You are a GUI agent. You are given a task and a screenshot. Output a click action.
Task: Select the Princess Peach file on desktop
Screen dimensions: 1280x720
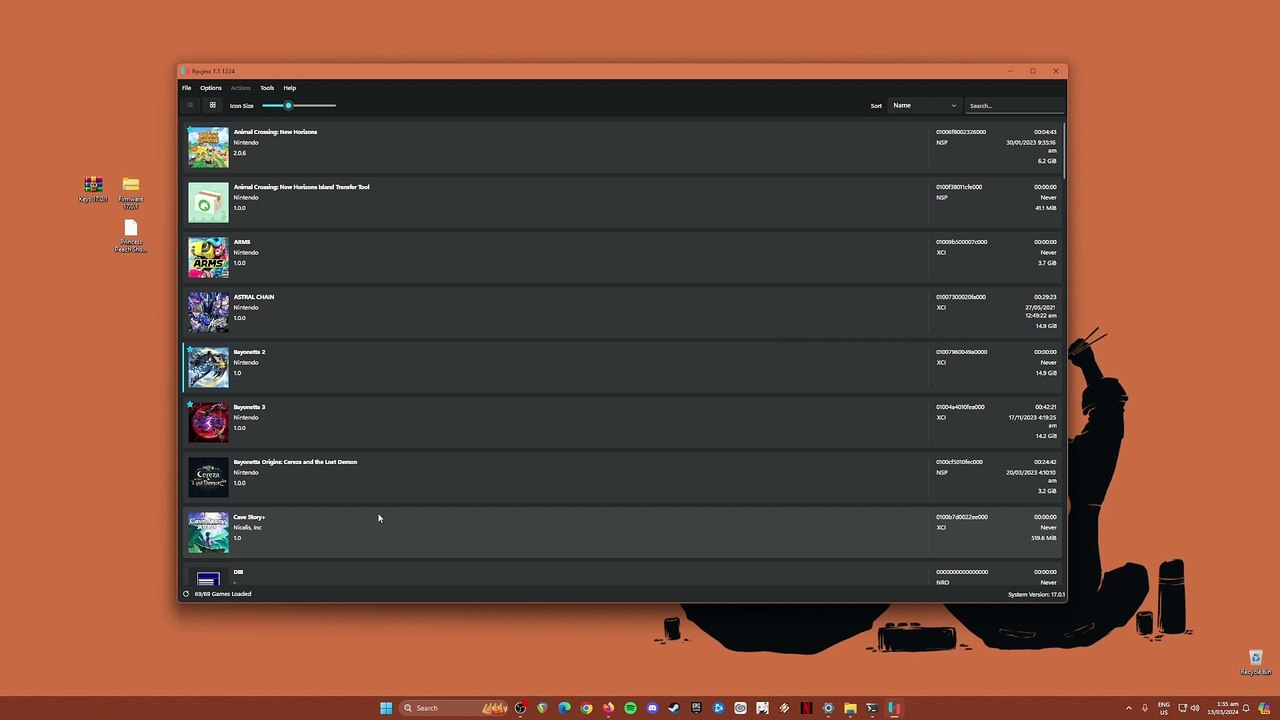pos(130,236)
